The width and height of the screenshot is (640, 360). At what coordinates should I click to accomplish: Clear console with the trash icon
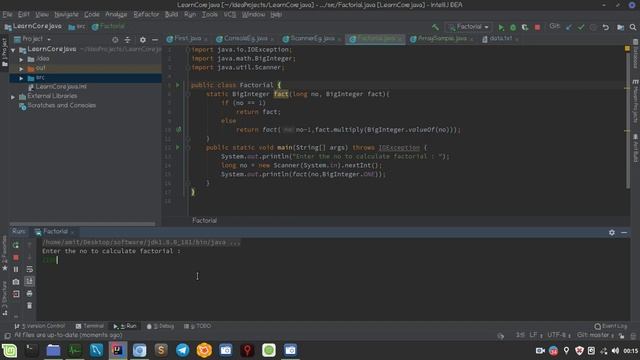(x=29, y=305)
